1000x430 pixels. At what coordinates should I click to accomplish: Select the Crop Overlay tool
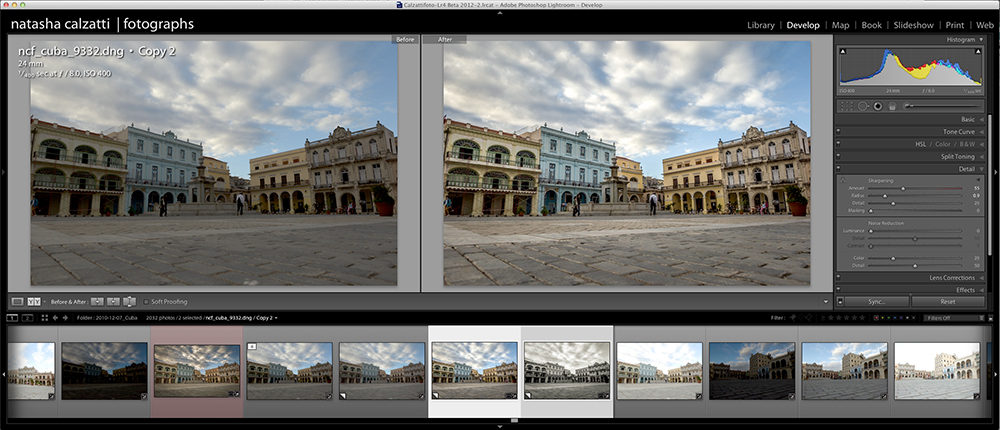(x=847, y=106)
